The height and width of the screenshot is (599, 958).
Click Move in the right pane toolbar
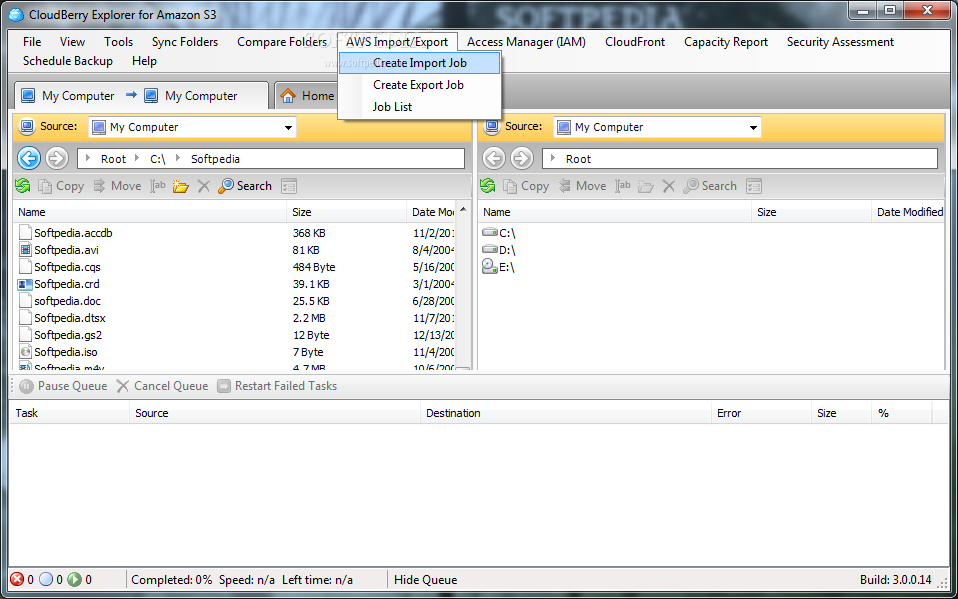click(582, 186)
